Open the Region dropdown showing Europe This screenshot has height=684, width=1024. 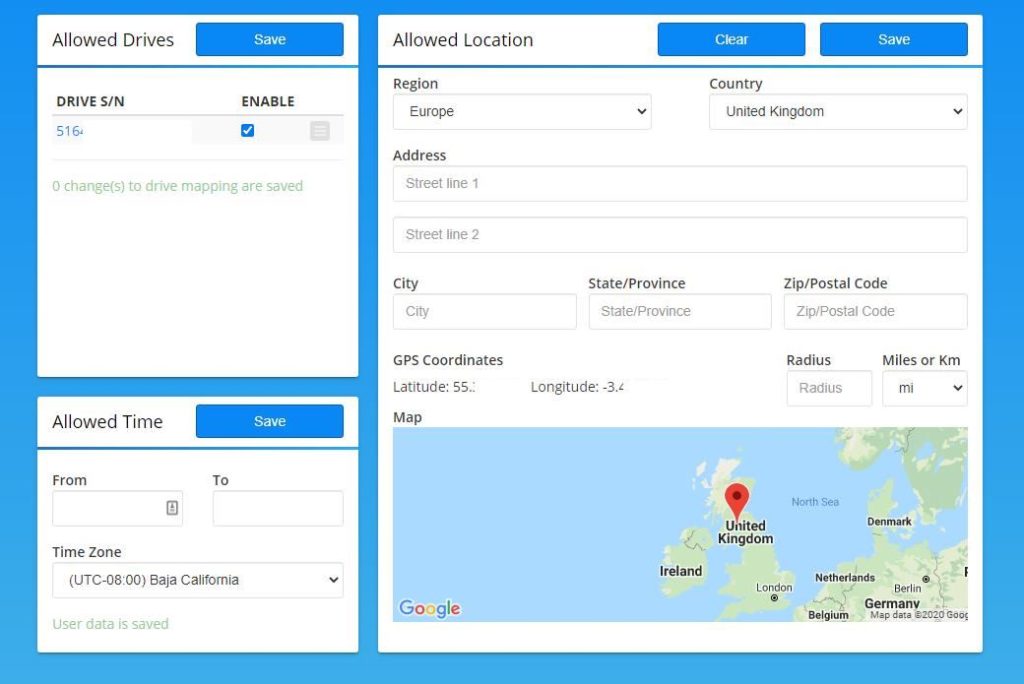522,112
